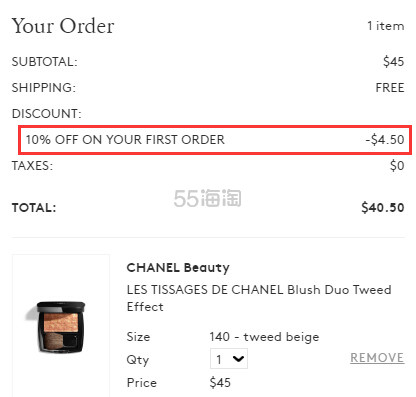Image resolution: width=416 pixels, height=397 pixels.
Task: Select the 140 - tweed beige size text
Action: 264,337
